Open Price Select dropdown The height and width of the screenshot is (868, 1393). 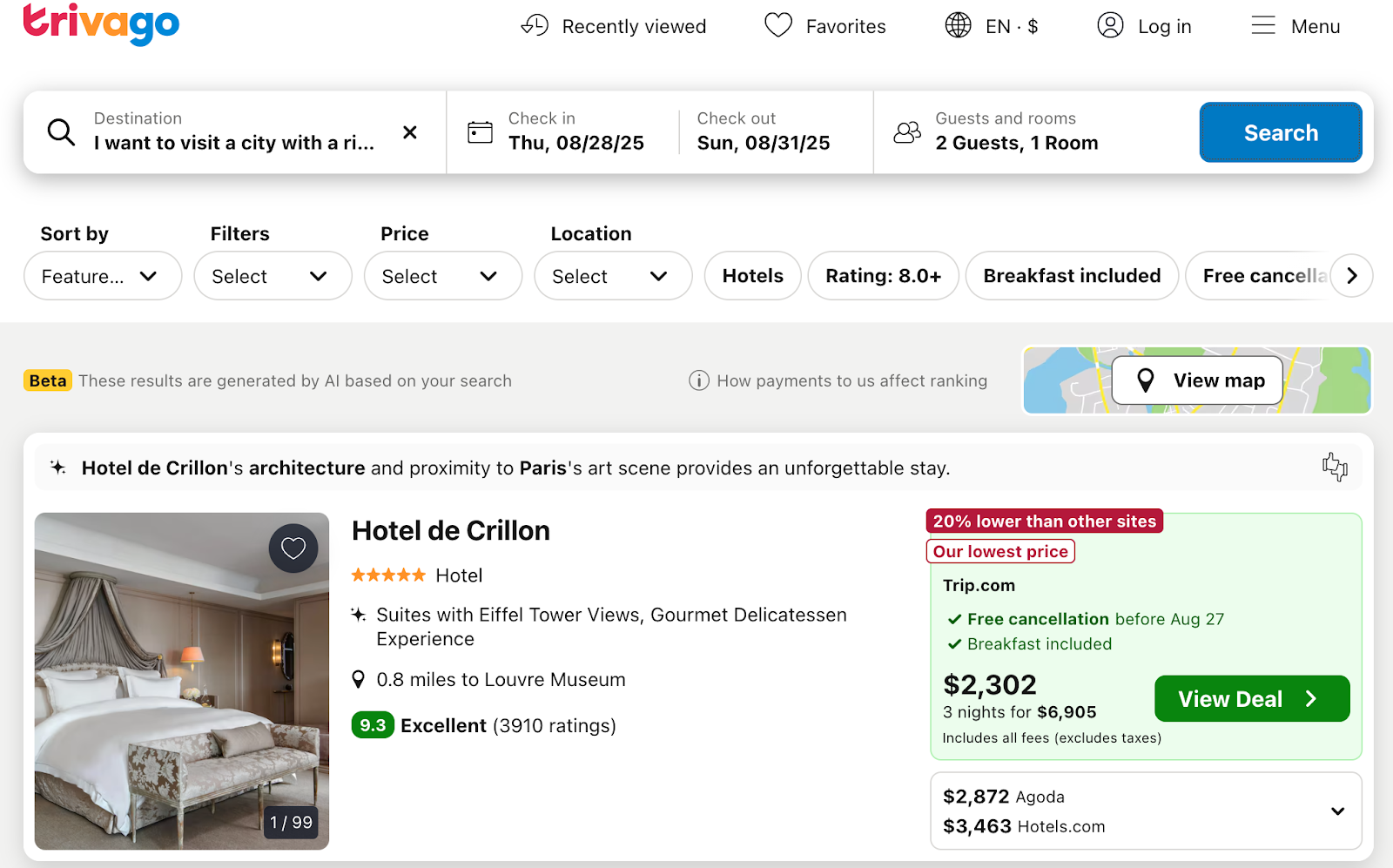click(x=443, y=276)
